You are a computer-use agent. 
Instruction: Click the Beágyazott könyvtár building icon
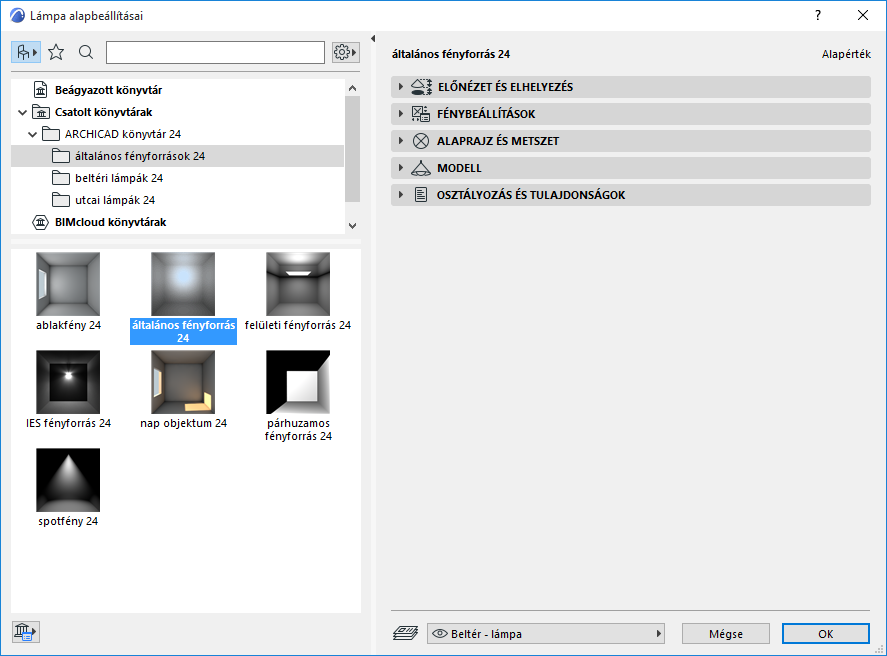click(41, 90)
